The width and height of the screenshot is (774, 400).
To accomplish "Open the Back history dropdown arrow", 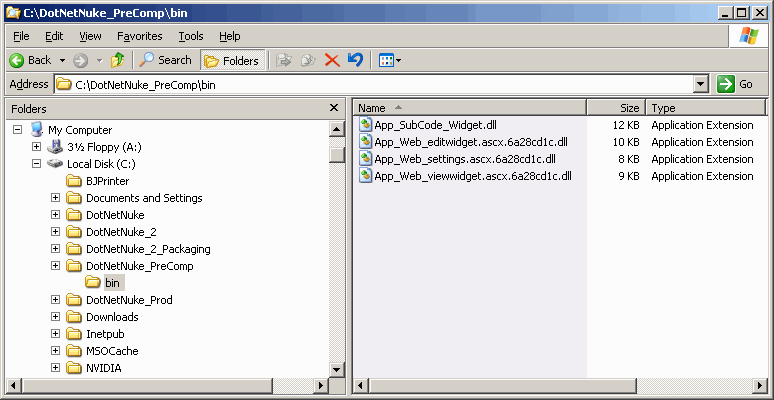I will click(x=62, y=61).
